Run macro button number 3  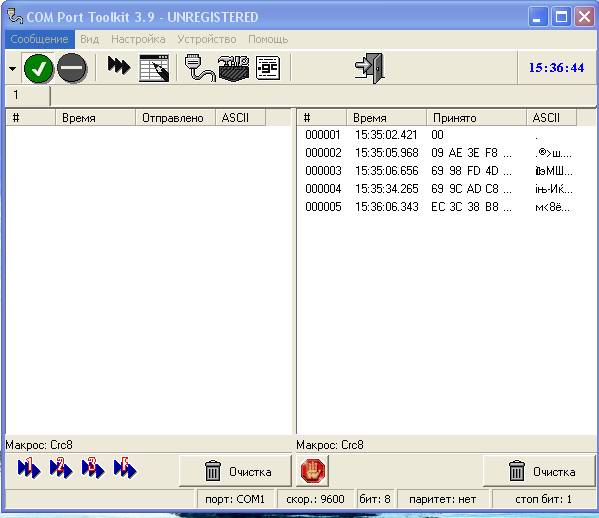[93, 468]
